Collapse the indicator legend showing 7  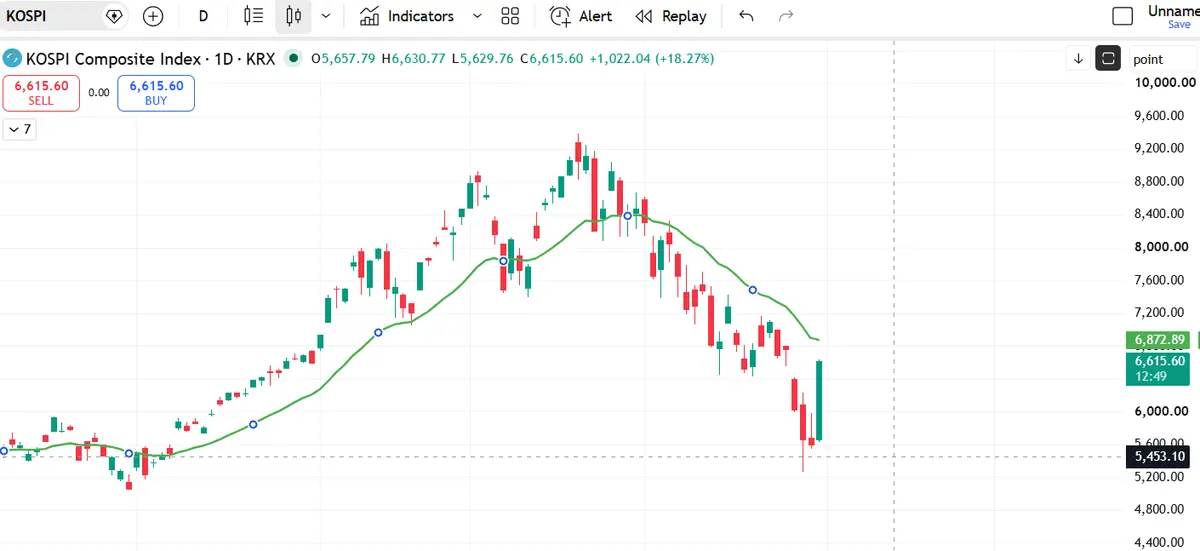(x=20, y=129)
